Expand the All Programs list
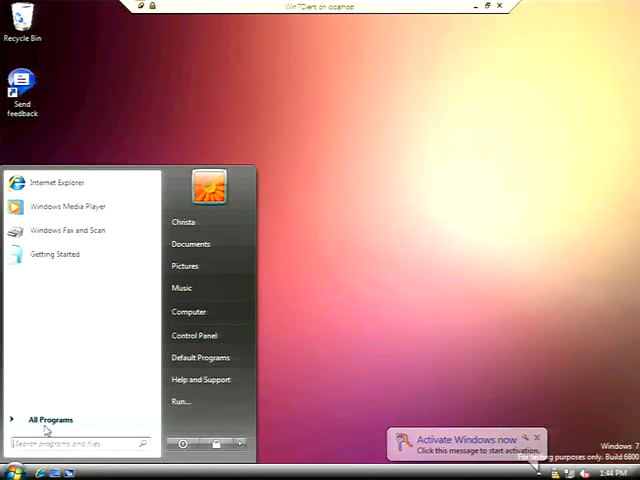Screen dimensions: 640x480 pyautogui.click(x=50, y=420)
